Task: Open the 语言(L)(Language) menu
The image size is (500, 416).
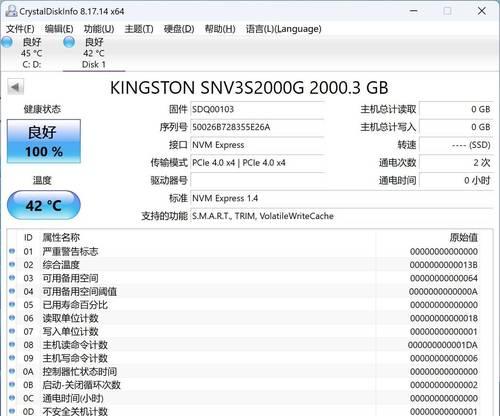Action: [284, 29]
